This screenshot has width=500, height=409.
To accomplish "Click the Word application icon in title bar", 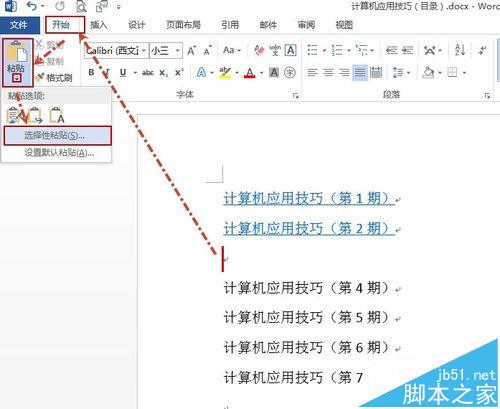I will (x=10, y=6).
